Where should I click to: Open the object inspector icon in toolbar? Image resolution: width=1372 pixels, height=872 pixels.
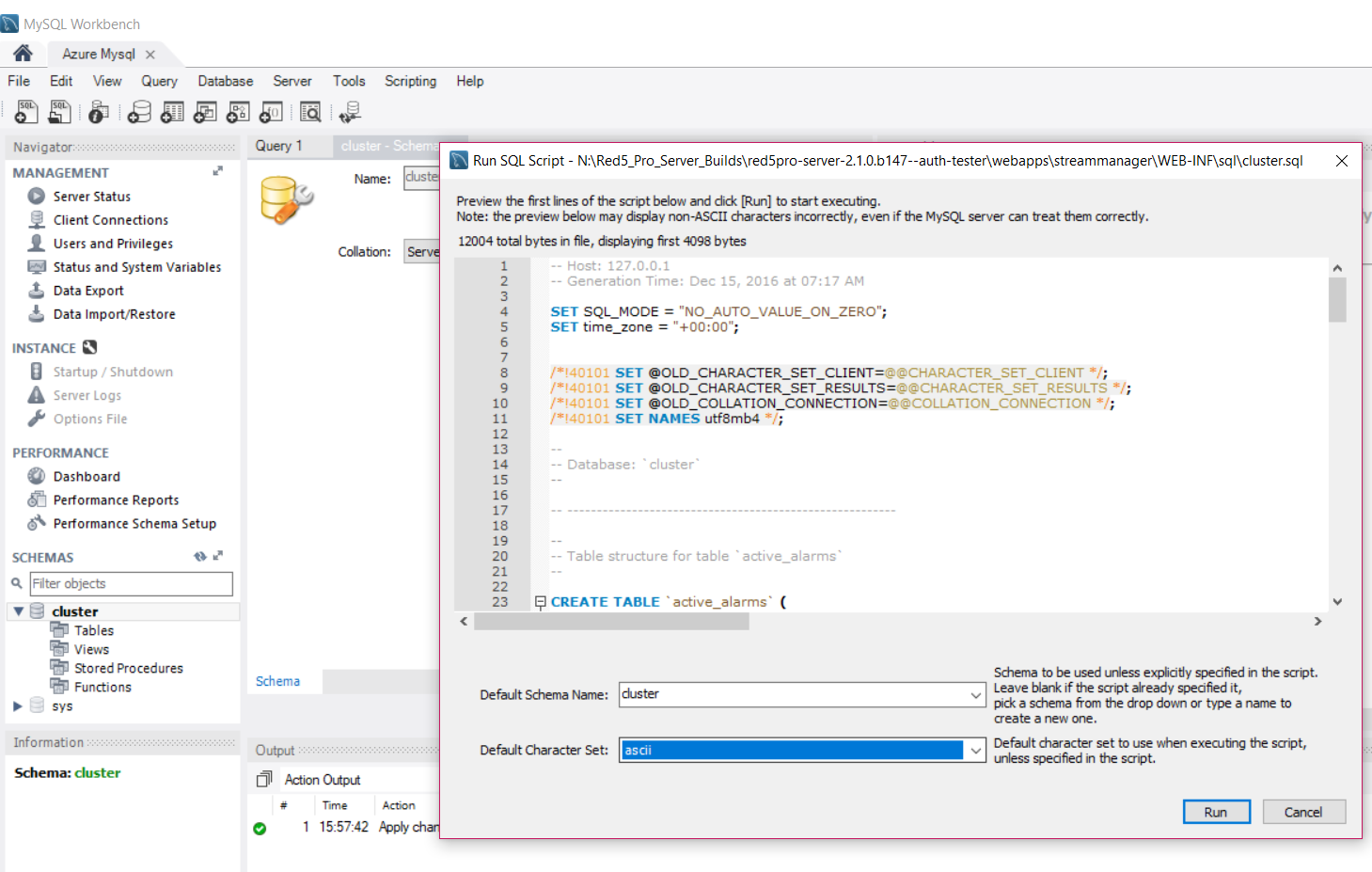(99, 112)
